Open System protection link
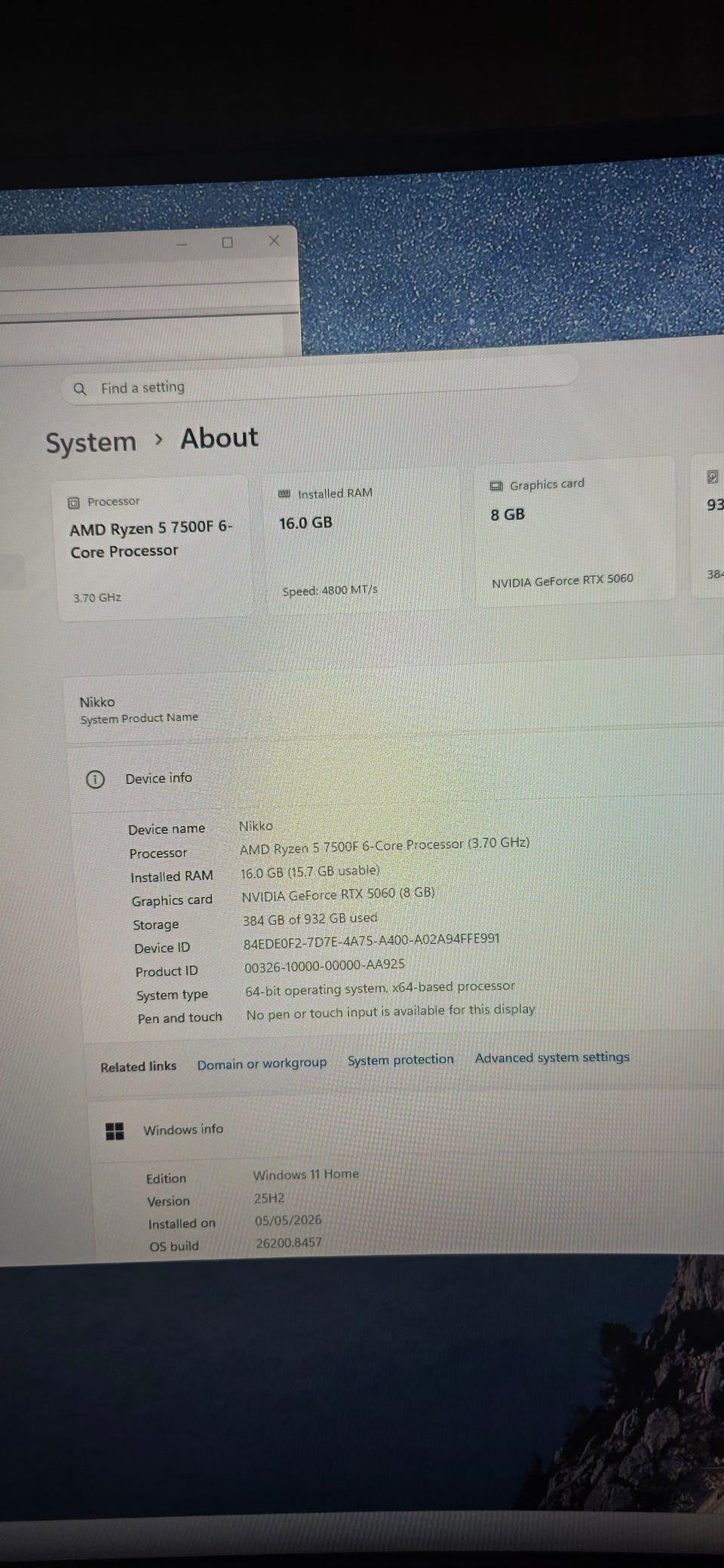Viewport: 724px width, 1568px height. [x=400, y=1060]
